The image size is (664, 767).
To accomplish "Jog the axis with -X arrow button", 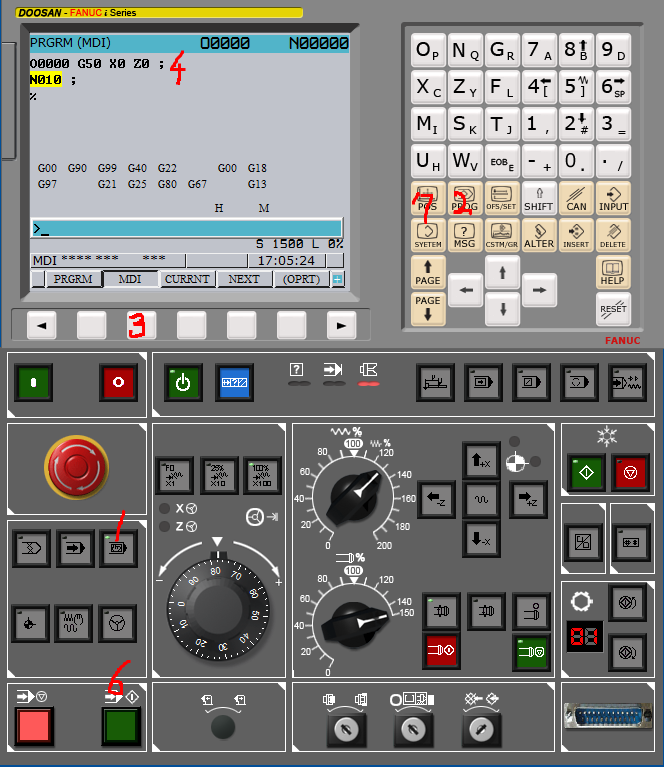I will tap(481, 539).
